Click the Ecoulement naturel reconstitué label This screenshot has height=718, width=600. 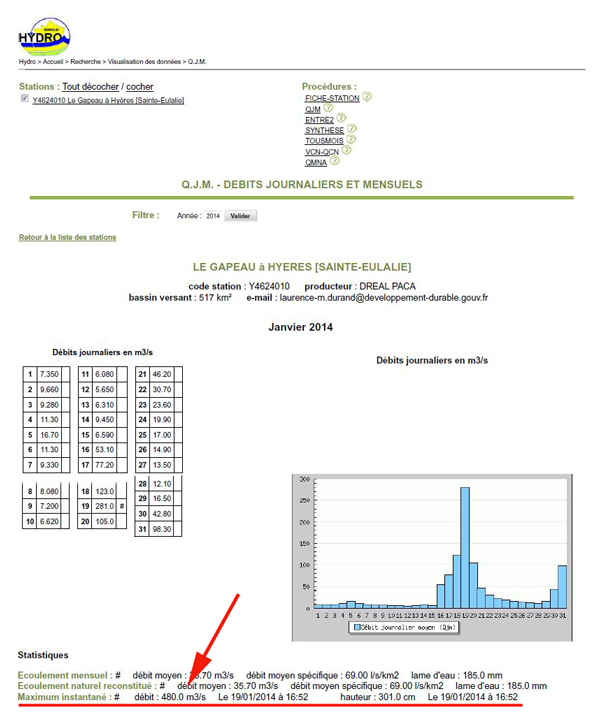[84, 686]
